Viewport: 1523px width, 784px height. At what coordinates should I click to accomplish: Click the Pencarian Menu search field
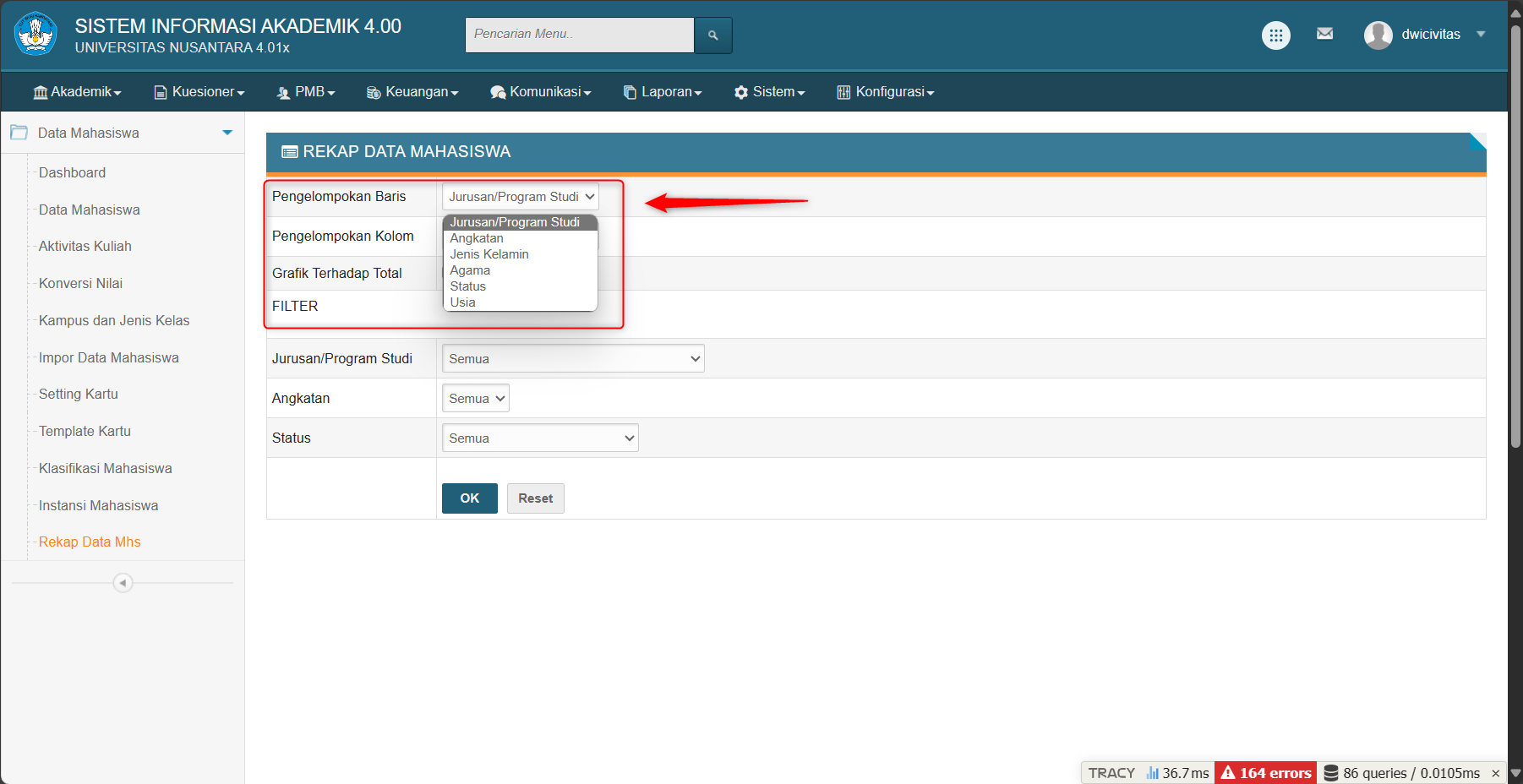579,35
